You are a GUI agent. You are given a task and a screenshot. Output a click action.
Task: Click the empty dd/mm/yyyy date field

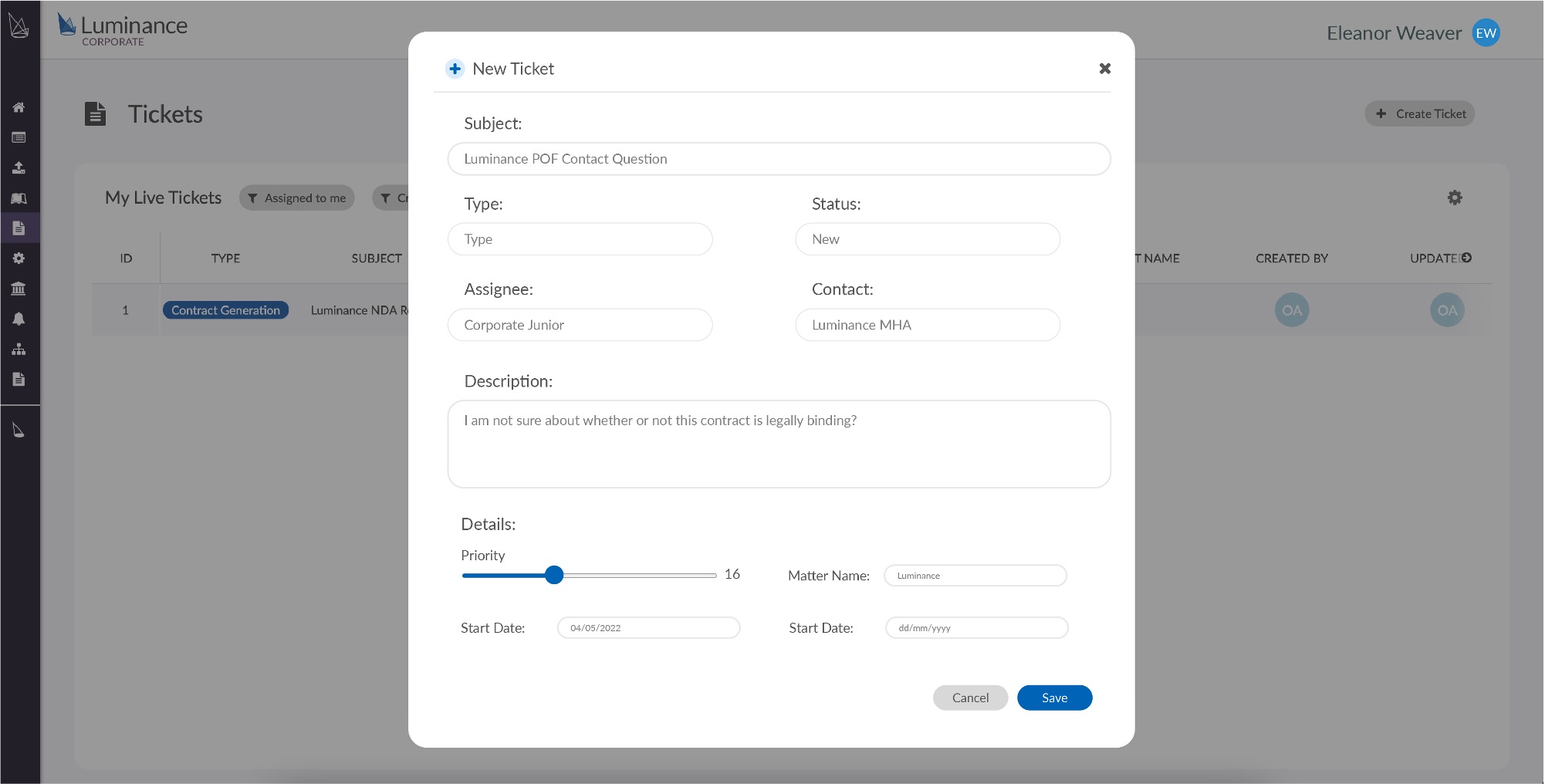977,628
